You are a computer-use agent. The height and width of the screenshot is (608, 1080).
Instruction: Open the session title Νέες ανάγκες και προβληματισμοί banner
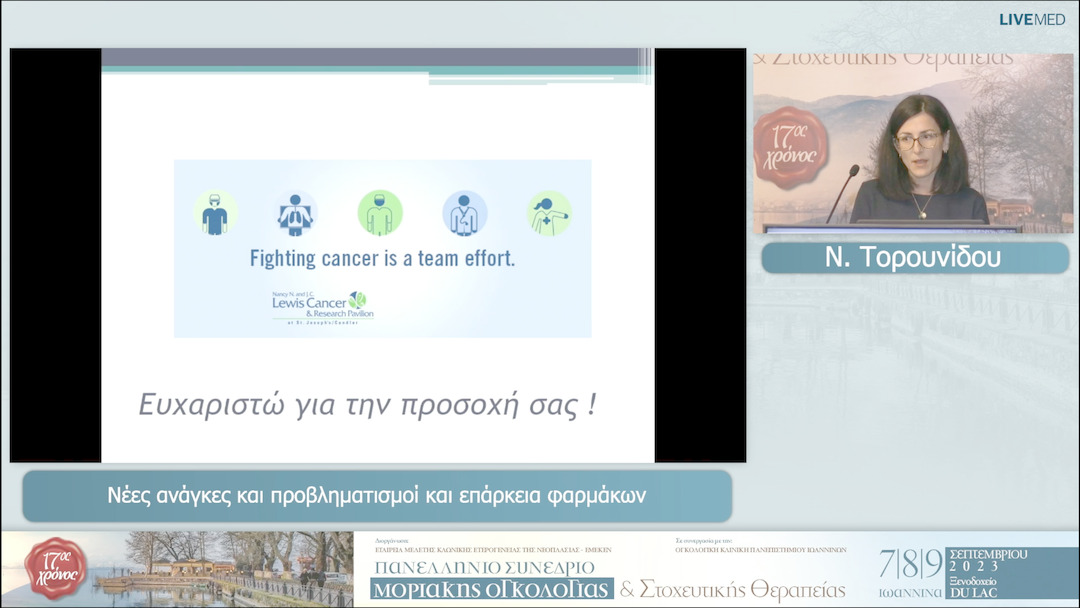(379, 493)
